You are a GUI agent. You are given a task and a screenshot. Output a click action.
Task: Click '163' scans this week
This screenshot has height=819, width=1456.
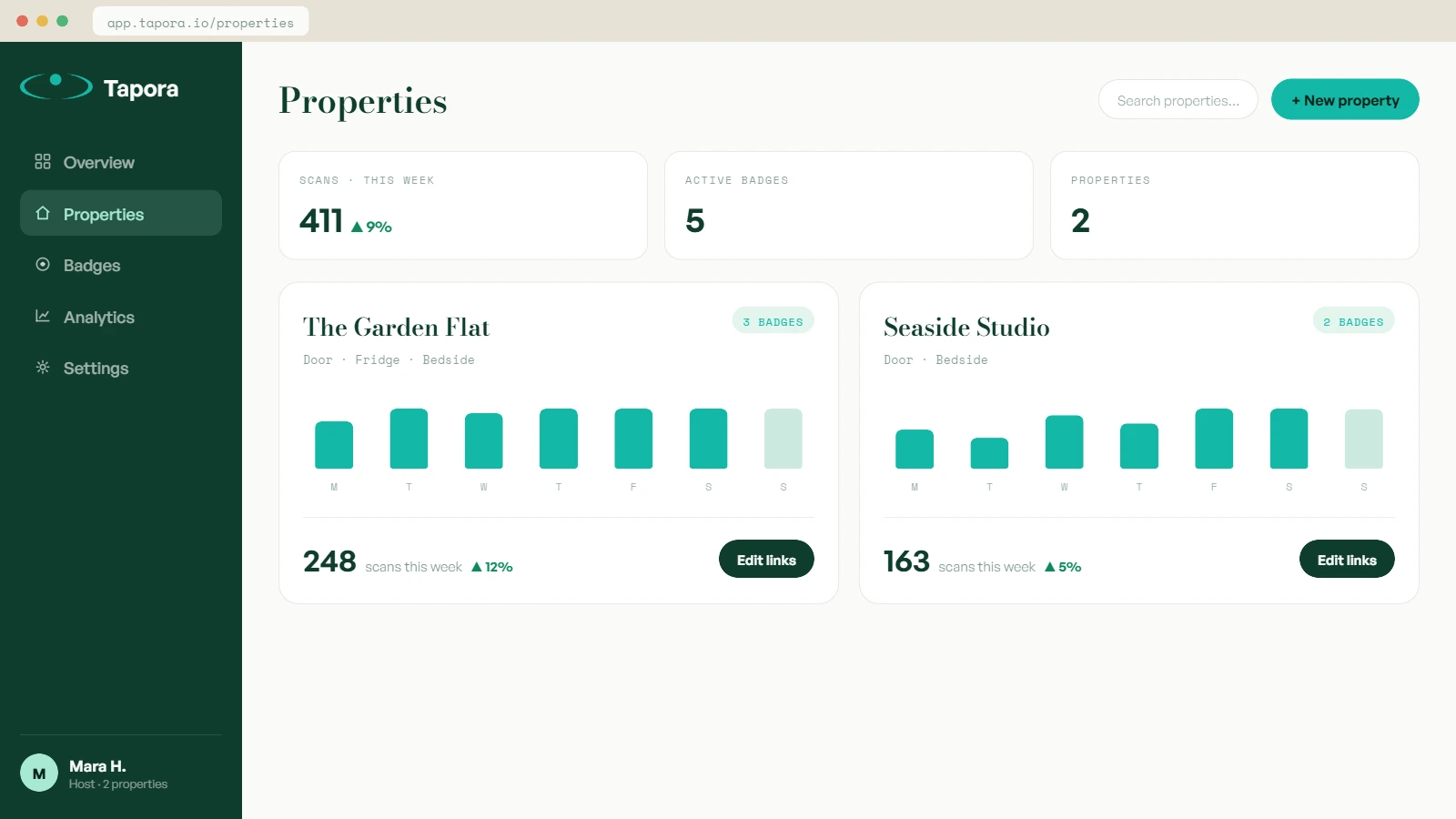click(x=906, y=561)
